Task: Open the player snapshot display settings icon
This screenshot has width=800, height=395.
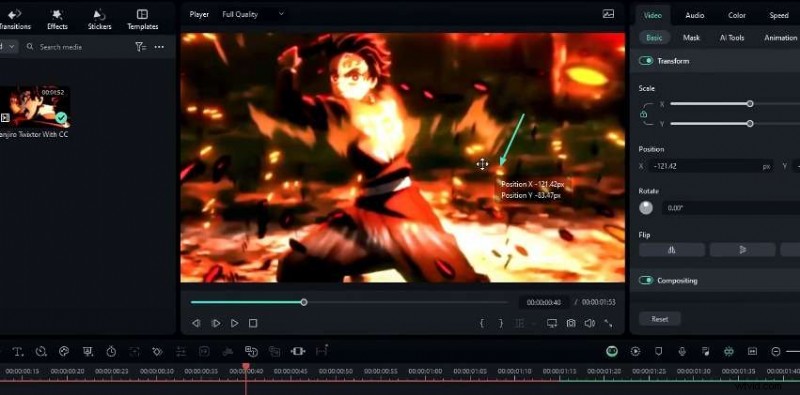Action: (x=608, y=14)
